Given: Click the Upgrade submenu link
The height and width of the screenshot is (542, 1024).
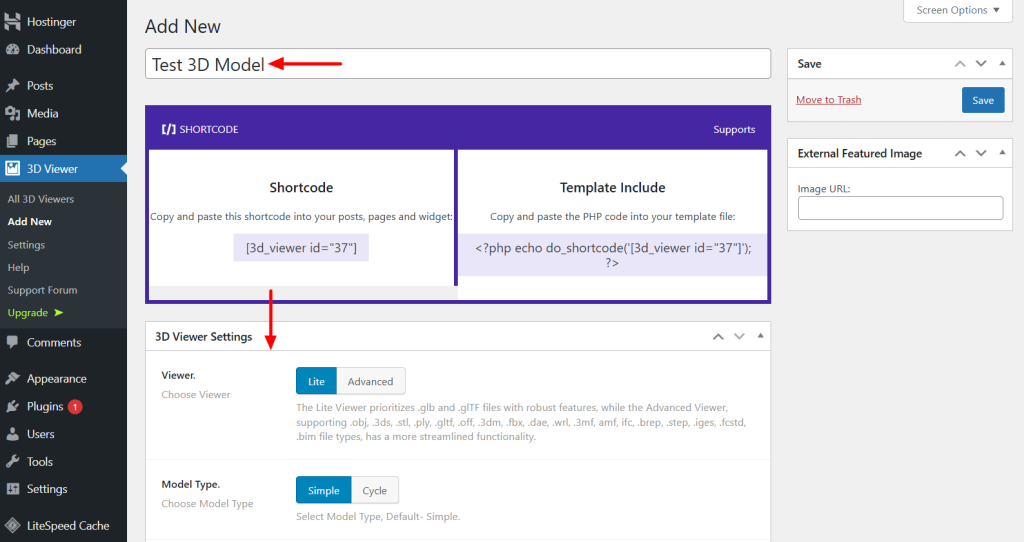Looking at the screenshot, I should pyautogui.click(x=28, y=313).
